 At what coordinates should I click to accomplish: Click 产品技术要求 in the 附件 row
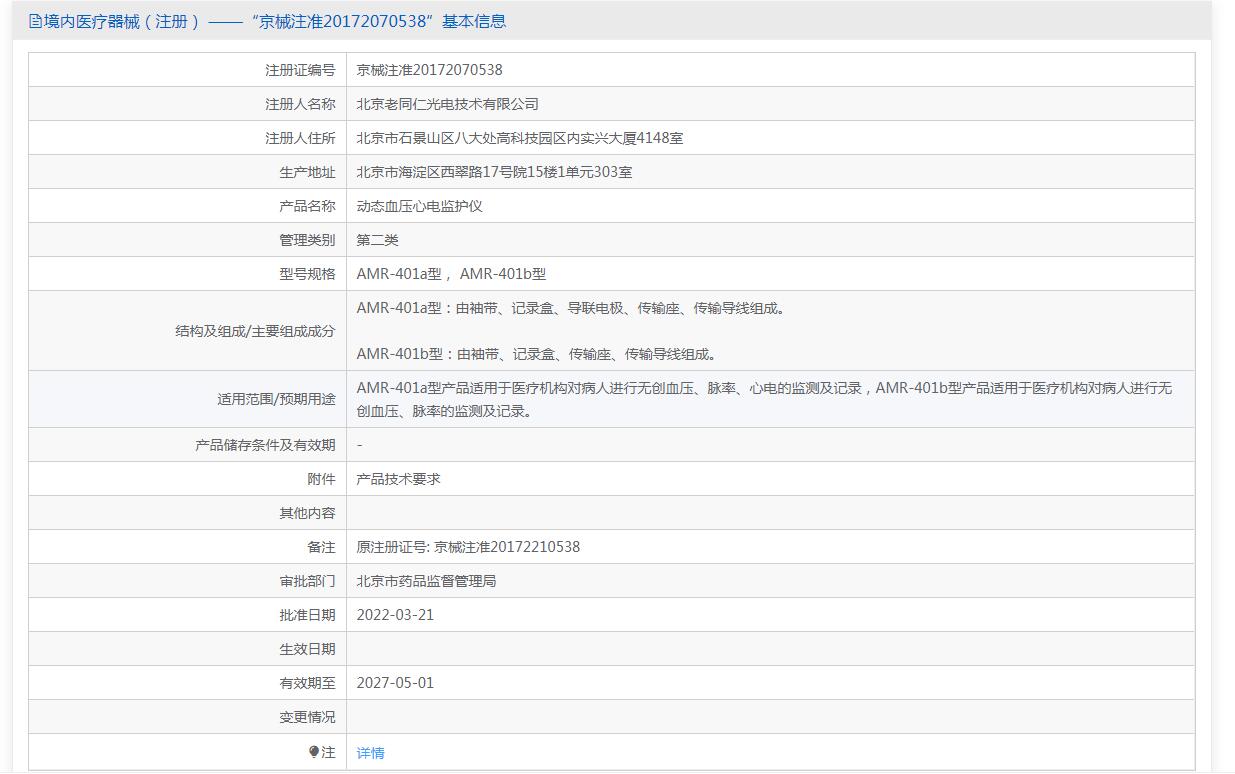[398, 479]
